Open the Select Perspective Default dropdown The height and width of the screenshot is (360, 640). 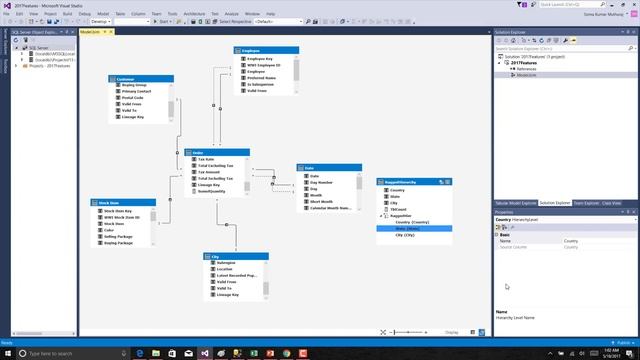(278, 22)
